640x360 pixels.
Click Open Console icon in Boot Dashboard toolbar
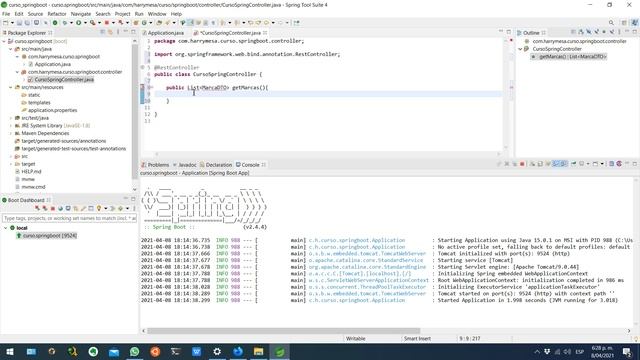coord(68,209)
